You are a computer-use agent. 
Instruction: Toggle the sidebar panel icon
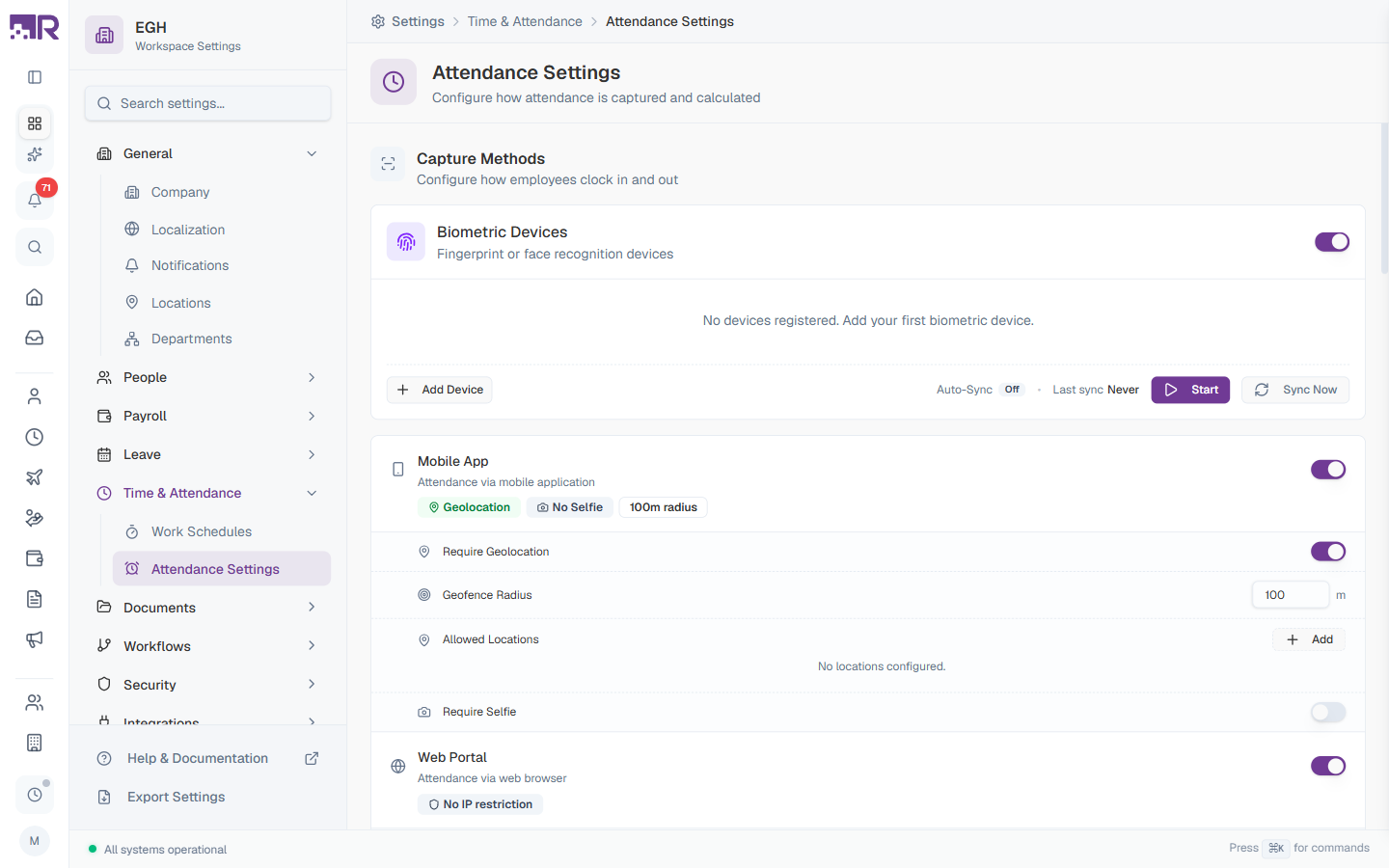tap(35, 77)
